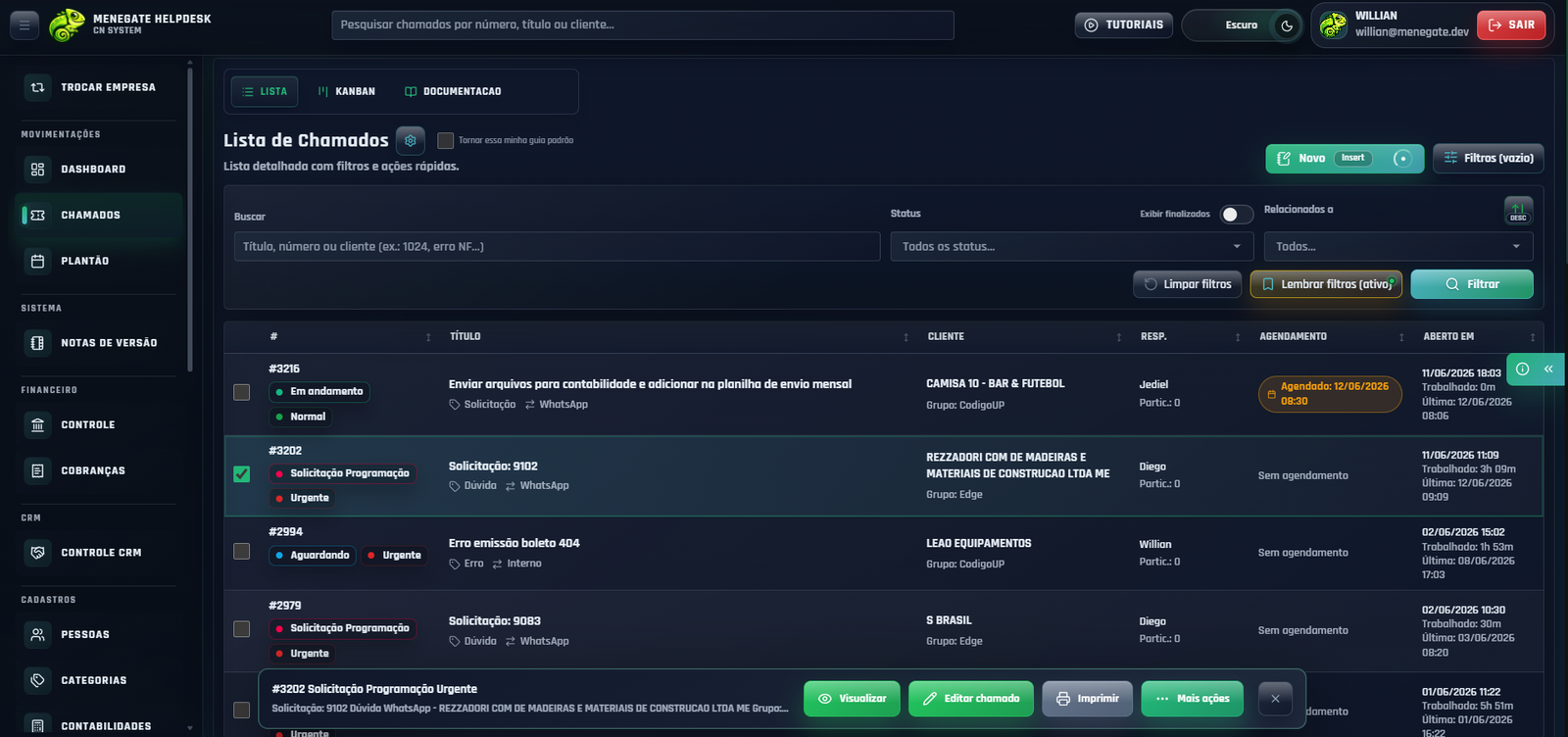Open the Relacionados a 'Todos...' dropdown
Screen dimensions: 1568x737
tap(1398, 247)
